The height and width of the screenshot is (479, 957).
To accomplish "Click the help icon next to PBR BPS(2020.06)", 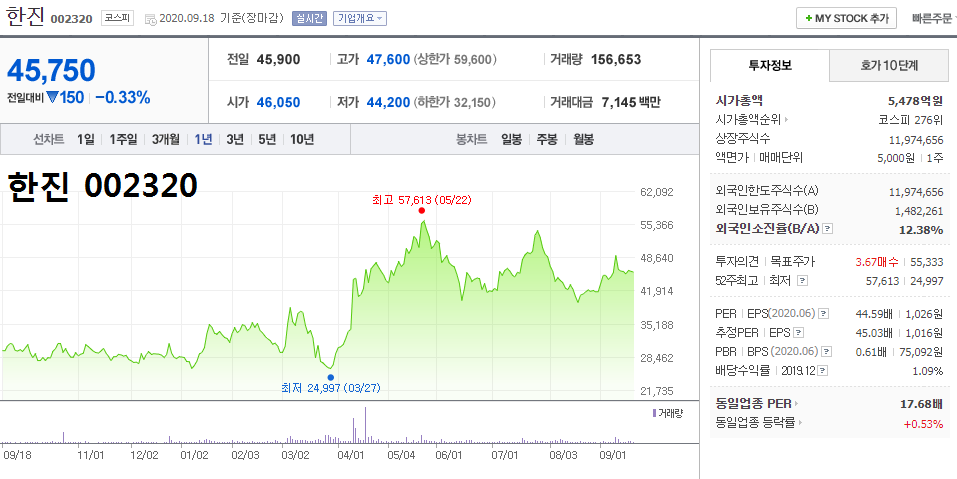I will pos(826,351).
